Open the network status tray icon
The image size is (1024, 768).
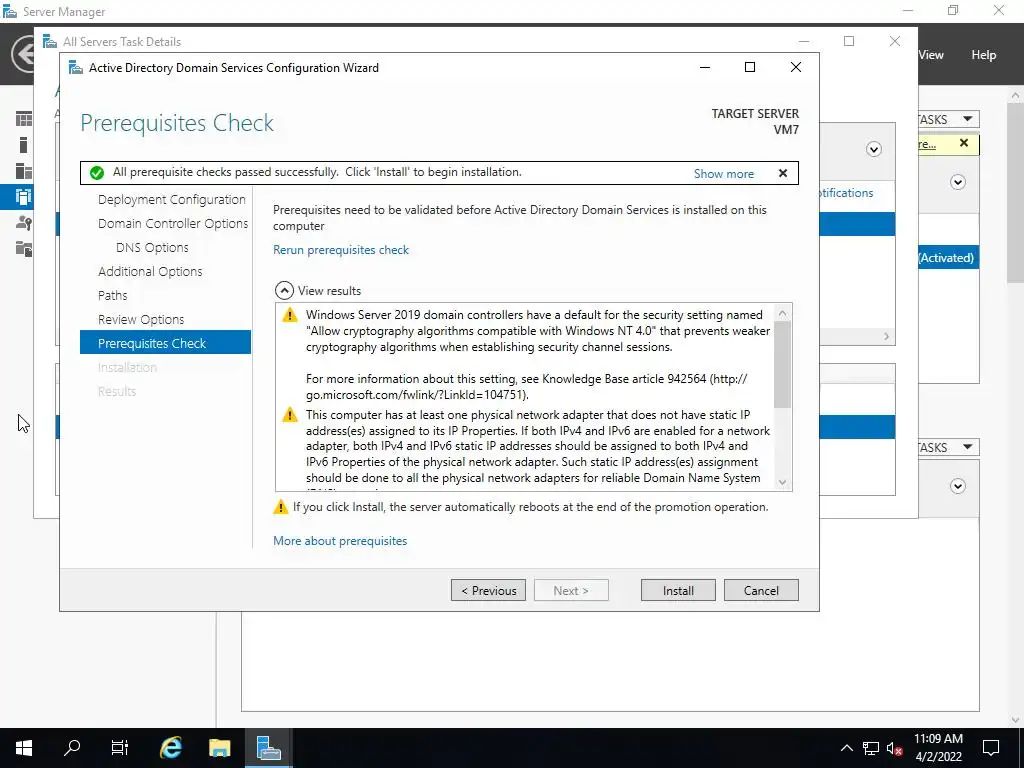(871, 748)
